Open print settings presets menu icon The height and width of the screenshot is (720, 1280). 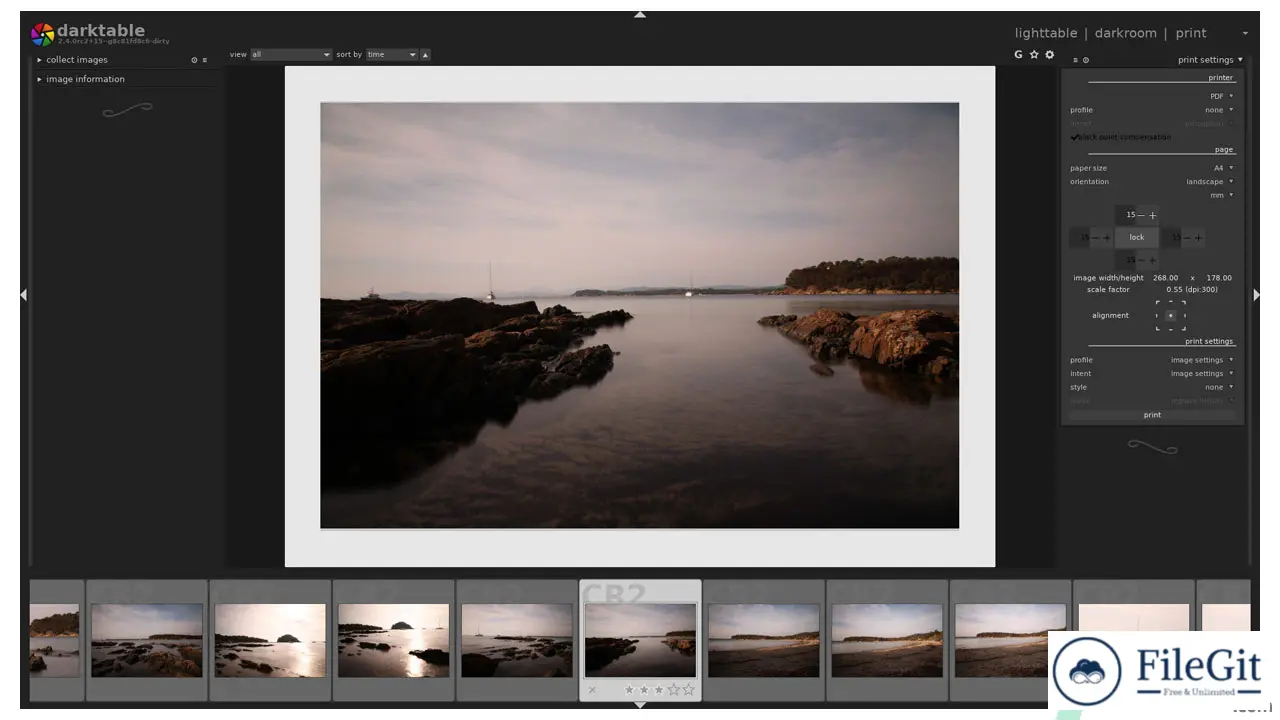coord(1076,60)
